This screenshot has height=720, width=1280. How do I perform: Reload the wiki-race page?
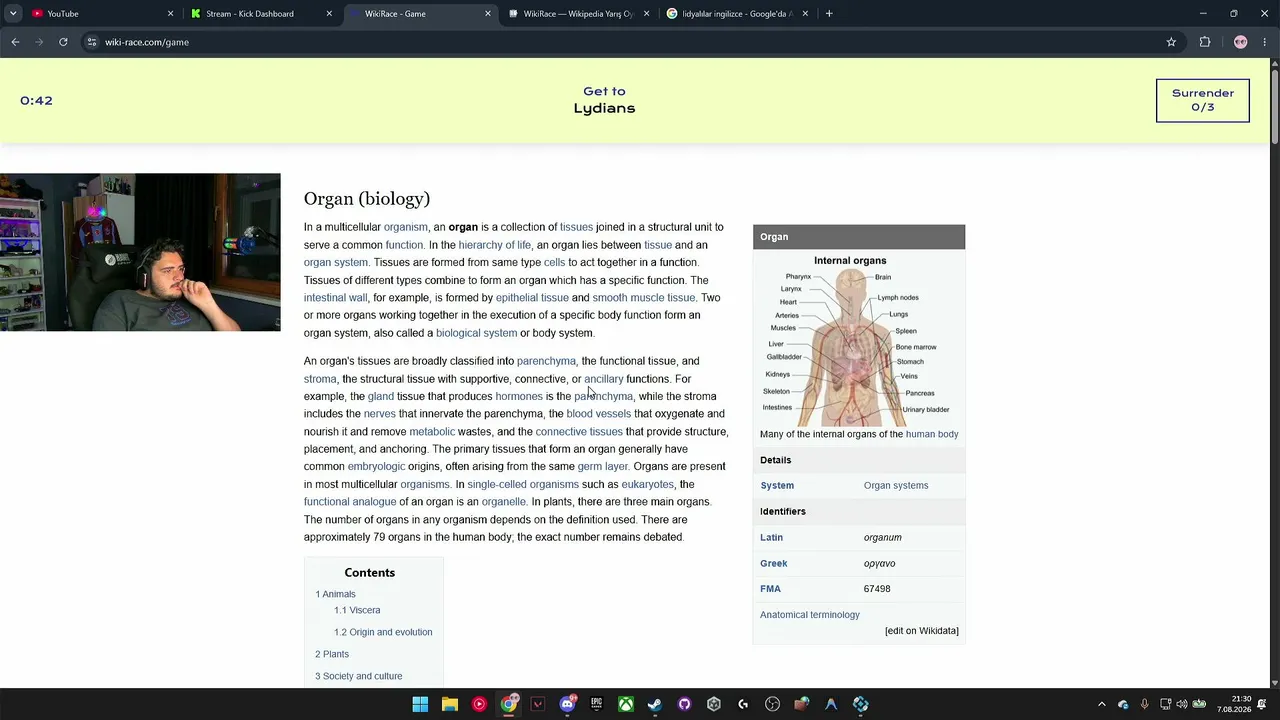63,42
